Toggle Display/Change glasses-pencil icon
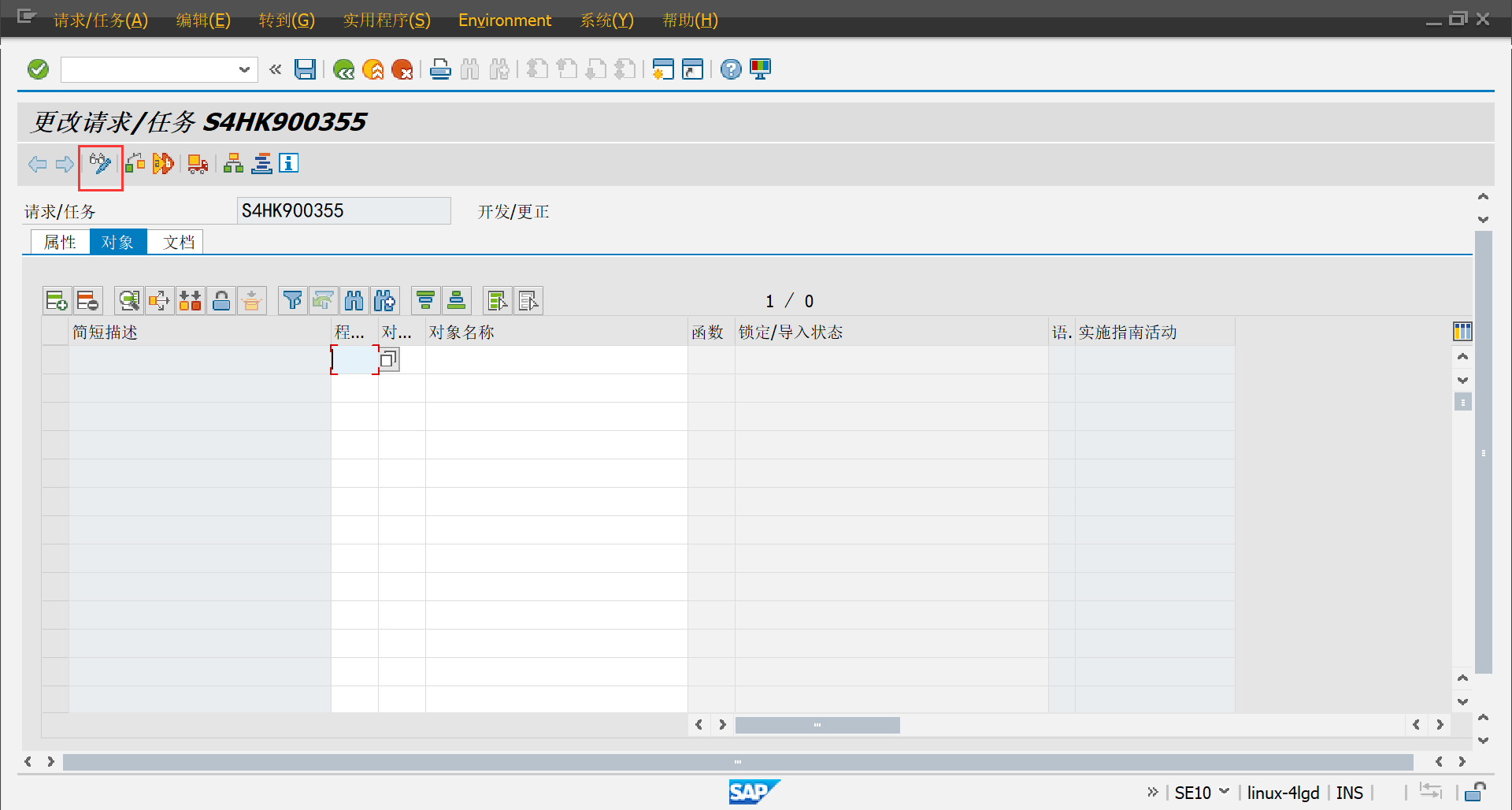Viewport: 1512px width, 810px height. click(100, 164)
